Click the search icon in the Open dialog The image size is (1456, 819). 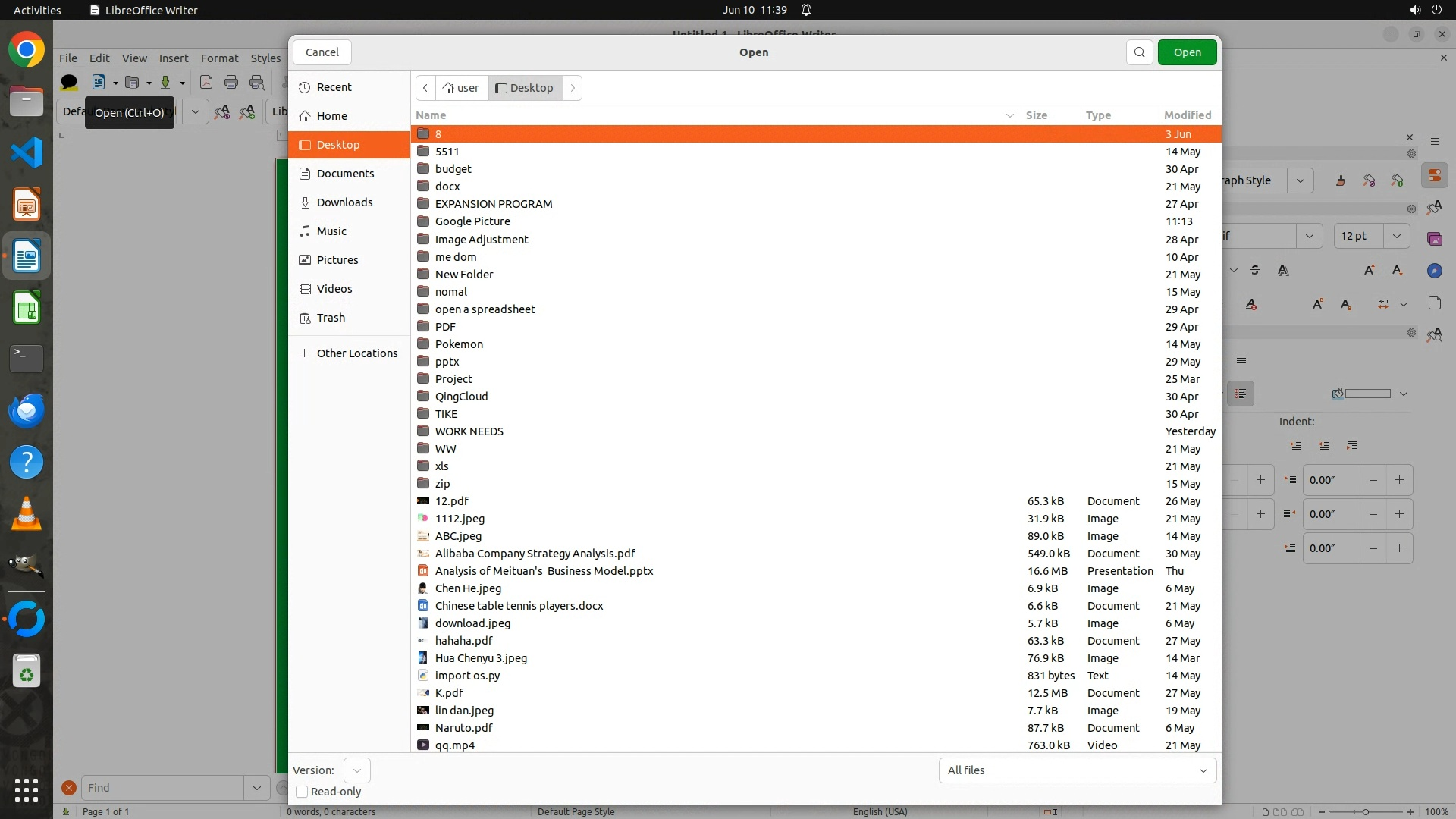[x=1139, y=52]
